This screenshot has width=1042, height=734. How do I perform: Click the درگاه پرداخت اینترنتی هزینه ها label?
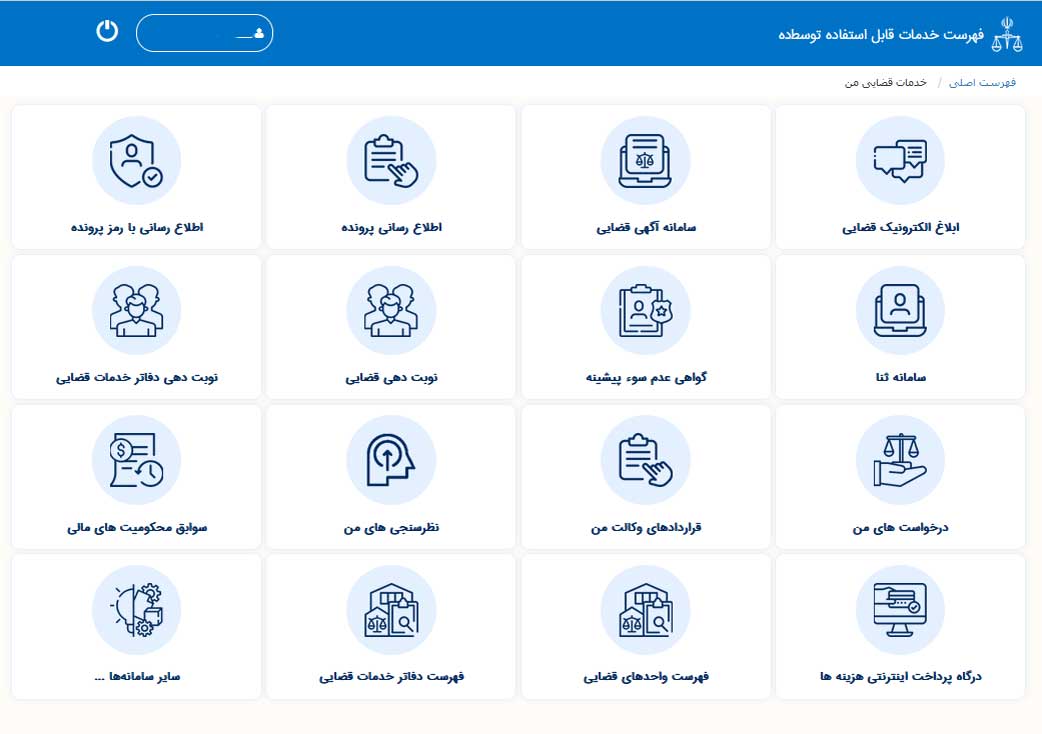(x=900, y=676)
